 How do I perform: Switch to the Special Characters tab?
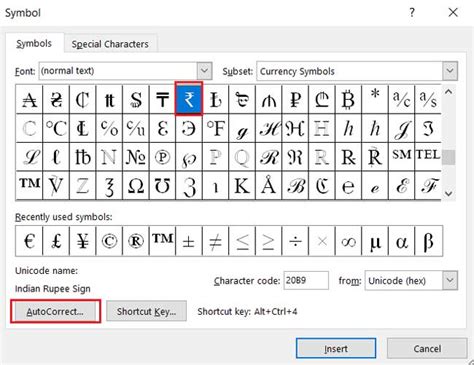coord(110,44)
